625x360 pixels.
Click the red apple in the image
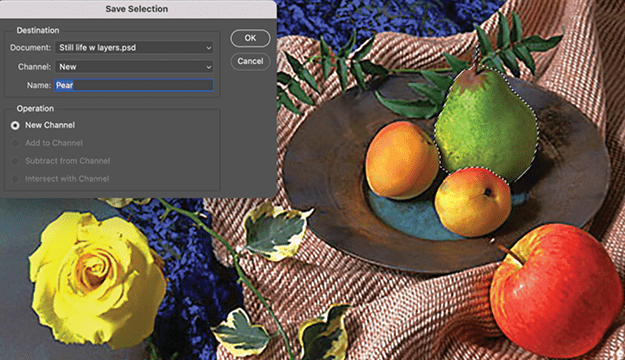(556, 290)
